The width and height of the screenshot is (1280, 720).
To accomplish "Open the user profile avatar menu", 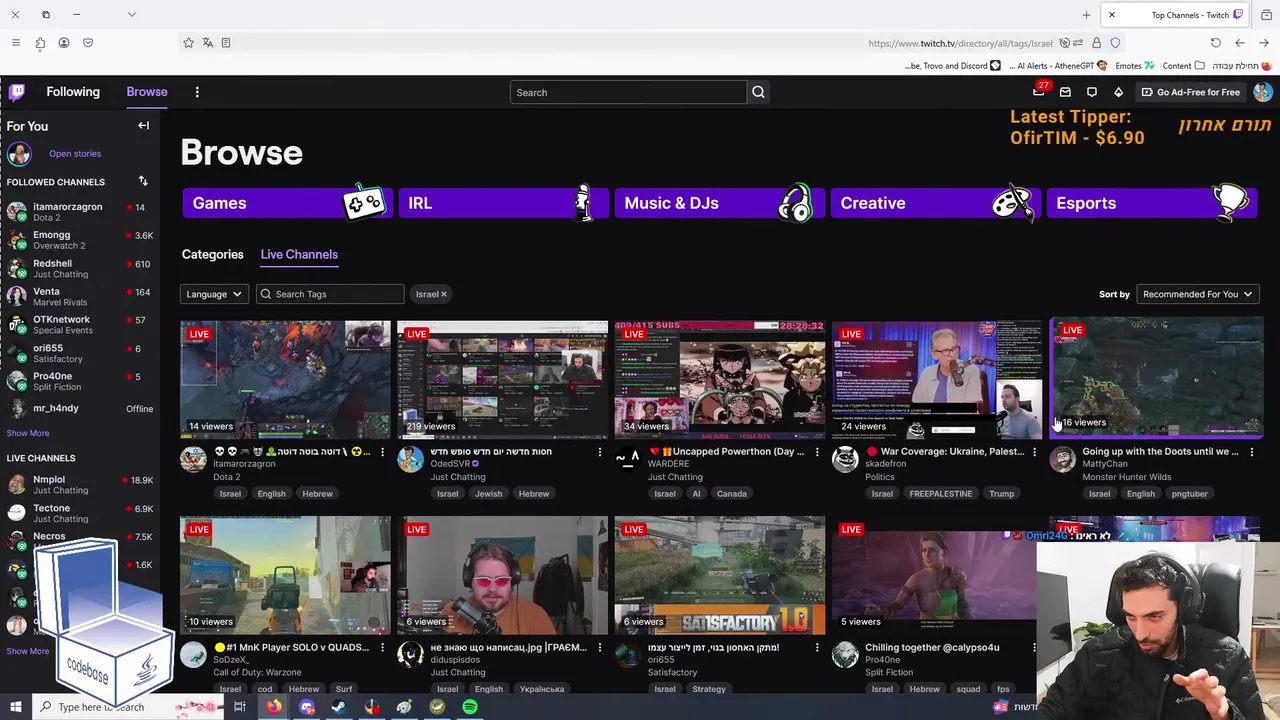I will (1263, 92).
